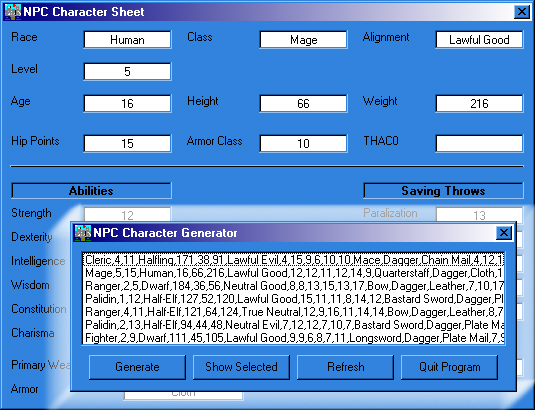
Task: Click the Generate button
Action: click(x=137, y=367)
